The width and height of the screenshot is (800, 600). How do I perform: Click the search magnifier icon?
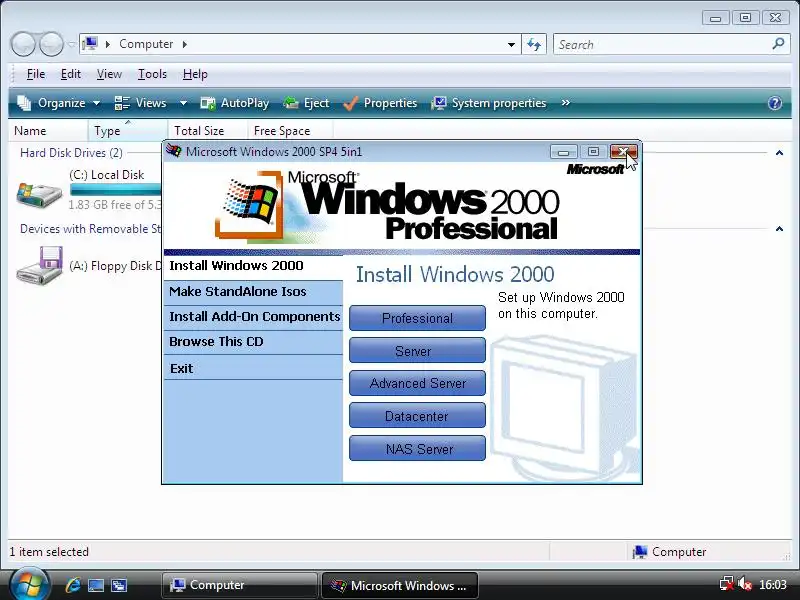778,44
